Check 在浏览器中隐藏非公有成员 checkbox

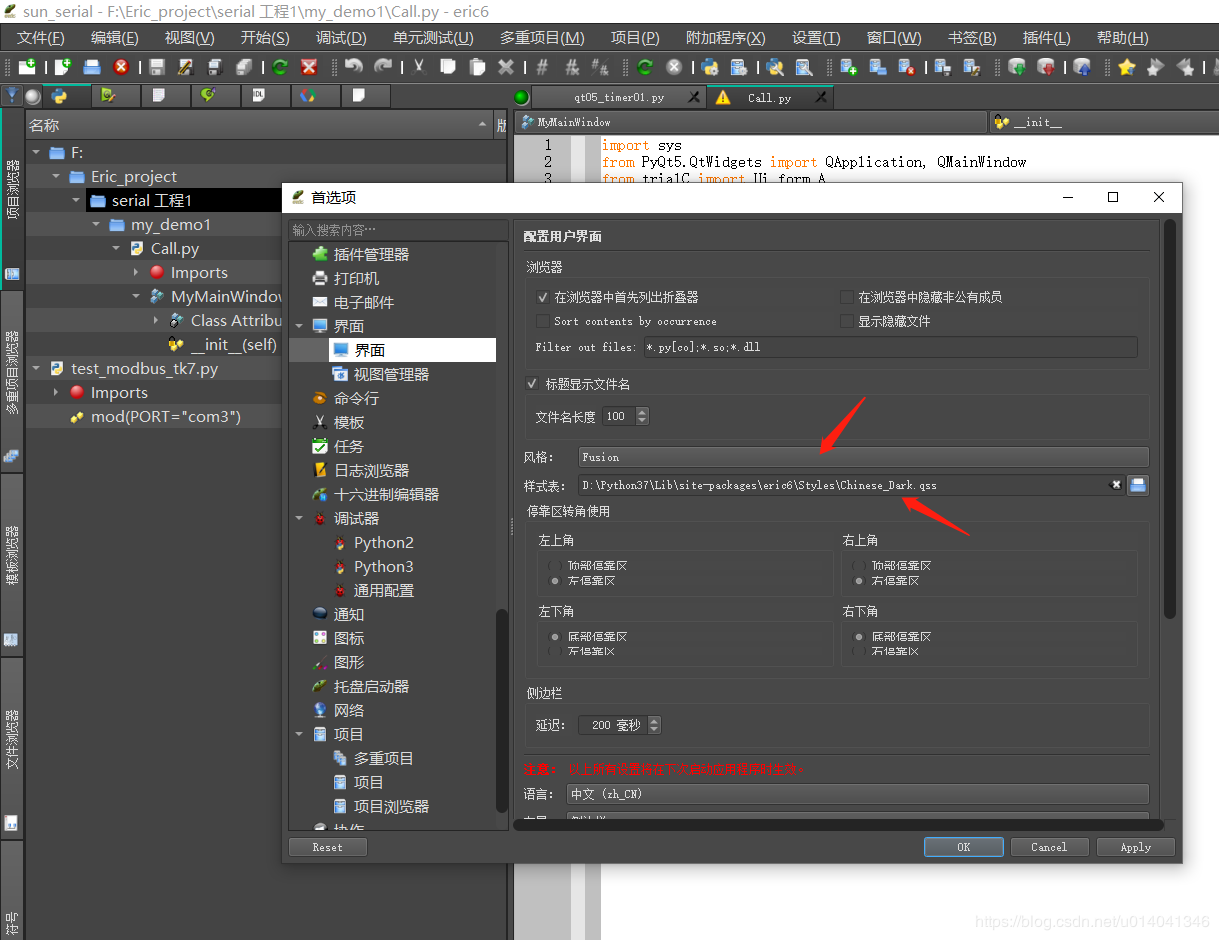click(x=847, y=297)
